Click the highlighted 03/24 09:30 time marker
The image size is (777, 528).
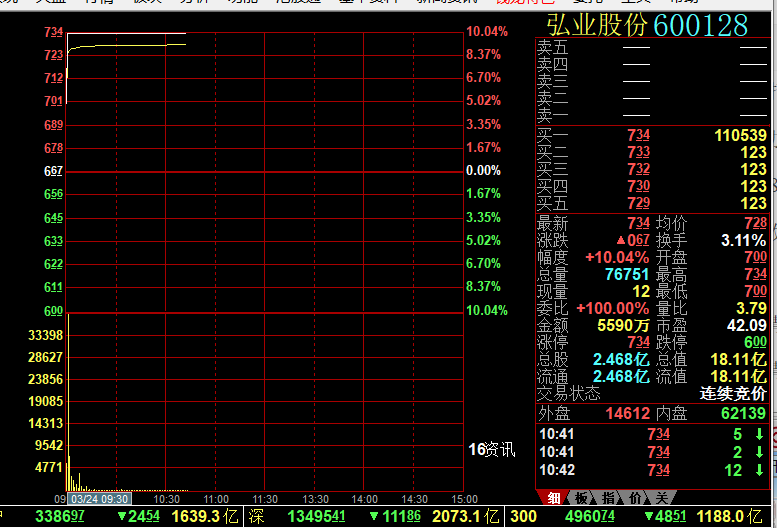pyautogui.click(x=100, y=499)
